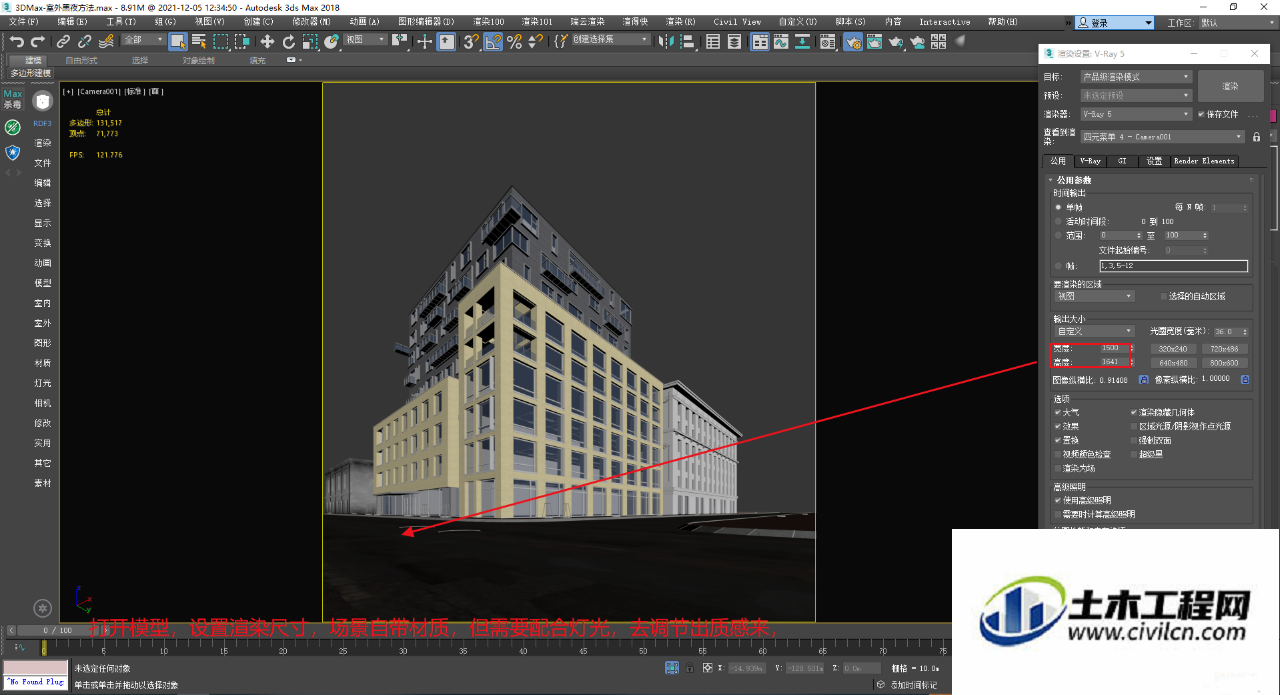The width and height of the screenshot is (1280, 695).
Task: Open the 全部 selection filter dropdown
Action: tap(143, 40)
